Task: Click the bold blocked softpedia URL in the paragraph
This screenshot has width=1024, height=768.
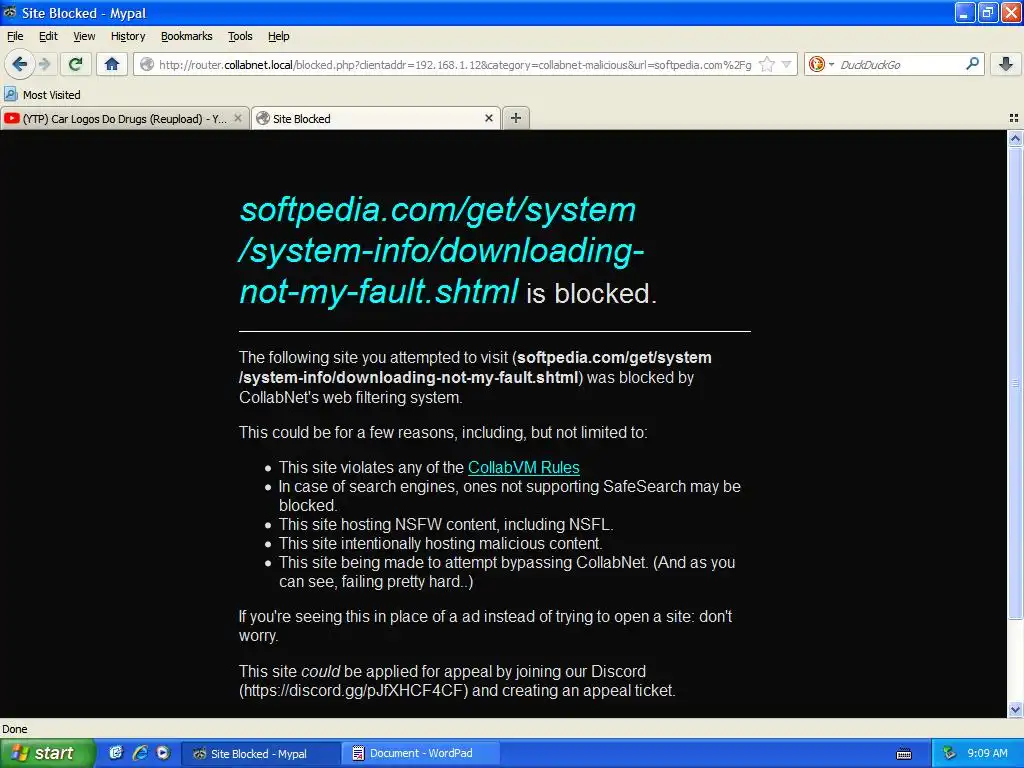Action: (475, 368)
